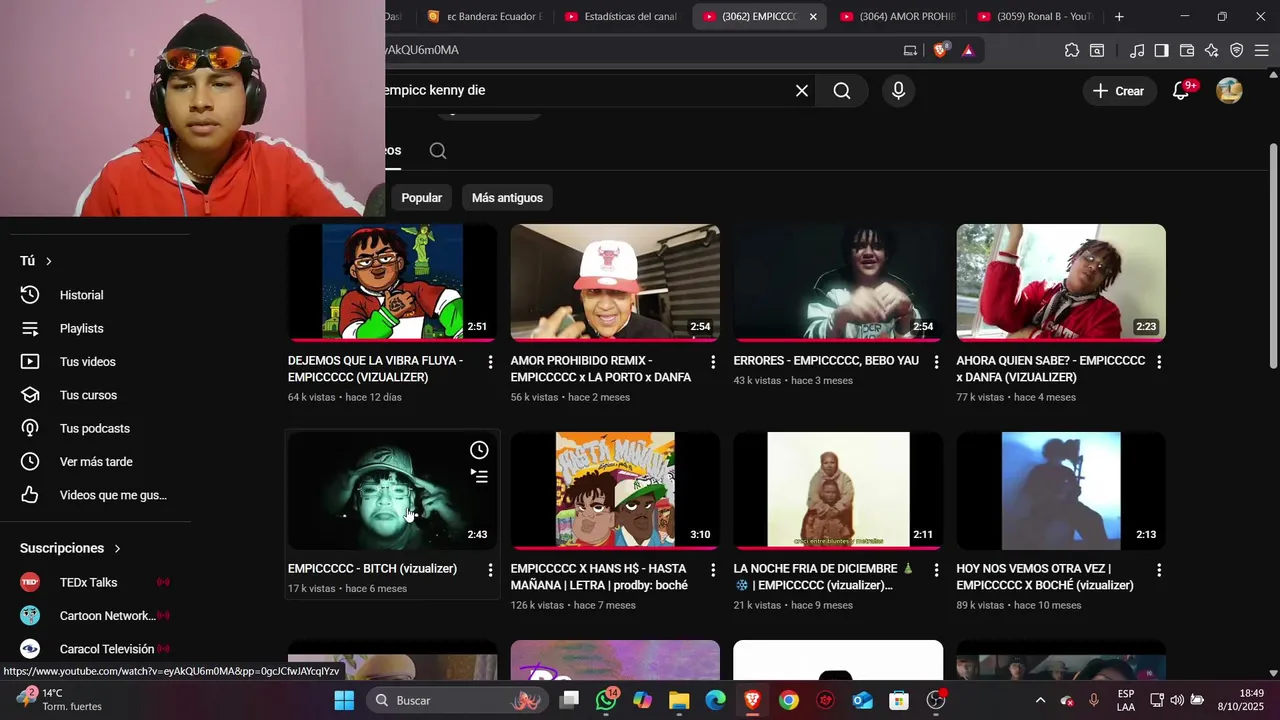Select the Más antiguos sort chip
This screenshot has height=720, width=1280.
pyautogui.click(x=507, y=198)
